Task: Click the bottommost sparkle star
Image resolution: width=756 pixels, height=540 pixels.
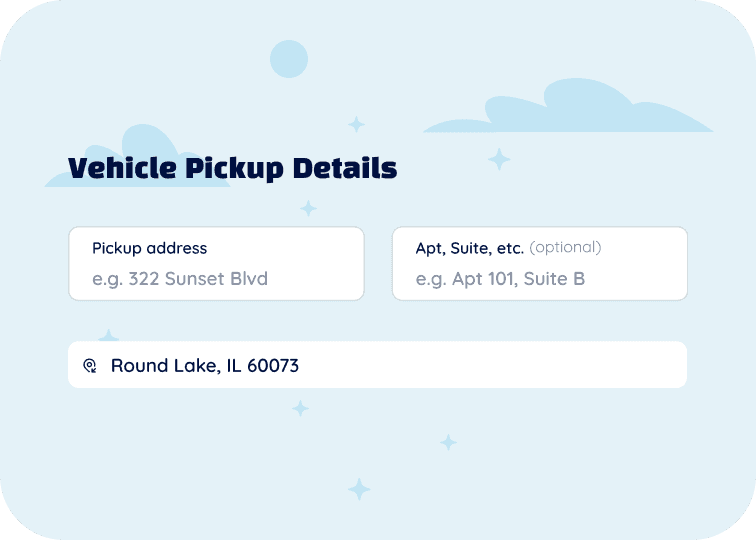Action: pos(359,489)
